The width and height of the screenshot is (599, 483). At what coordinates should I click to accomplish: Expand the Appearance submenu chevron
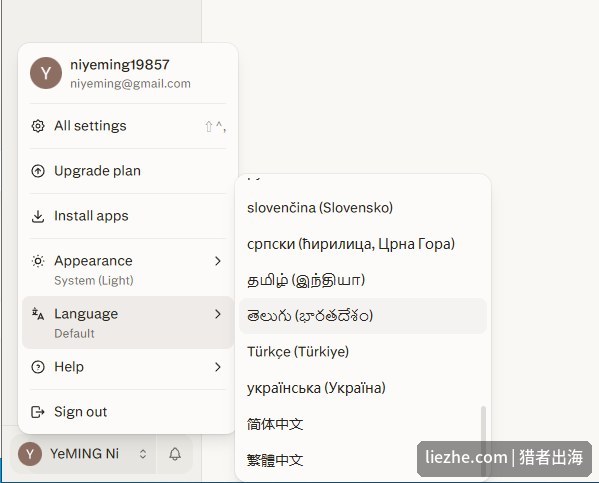tap(218, 261)
